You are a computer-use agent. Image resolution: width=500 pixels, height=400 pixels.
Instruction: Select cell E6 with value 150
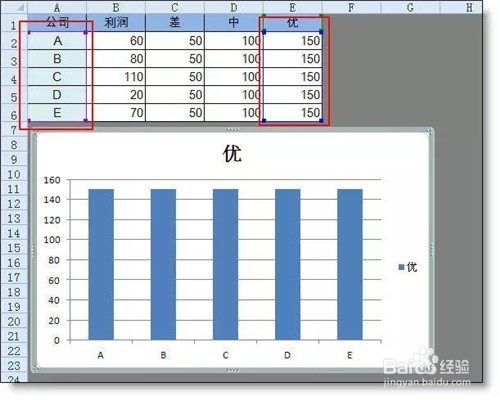pyautogui.click(x=293, y=113)
